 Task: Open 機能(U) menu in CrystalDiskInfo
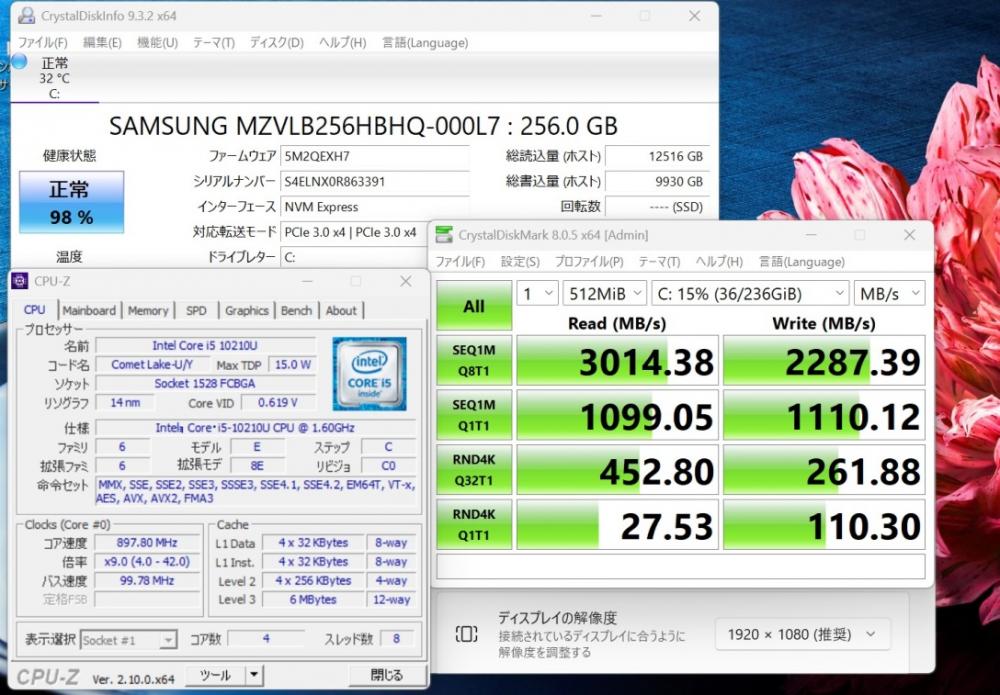click(x=158, y=43)
